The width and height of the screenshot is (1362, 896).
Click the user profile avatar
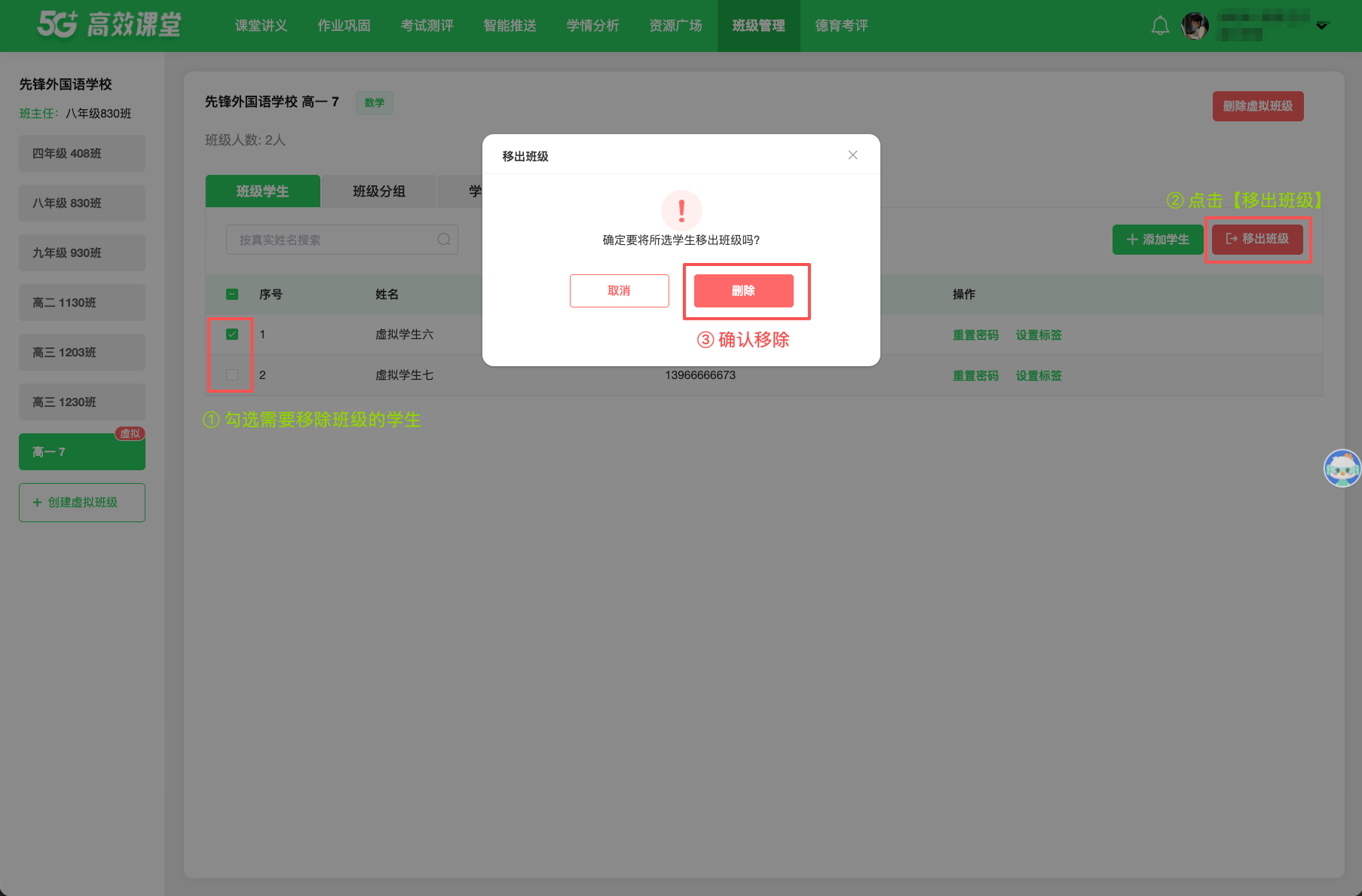point(1195,26)
